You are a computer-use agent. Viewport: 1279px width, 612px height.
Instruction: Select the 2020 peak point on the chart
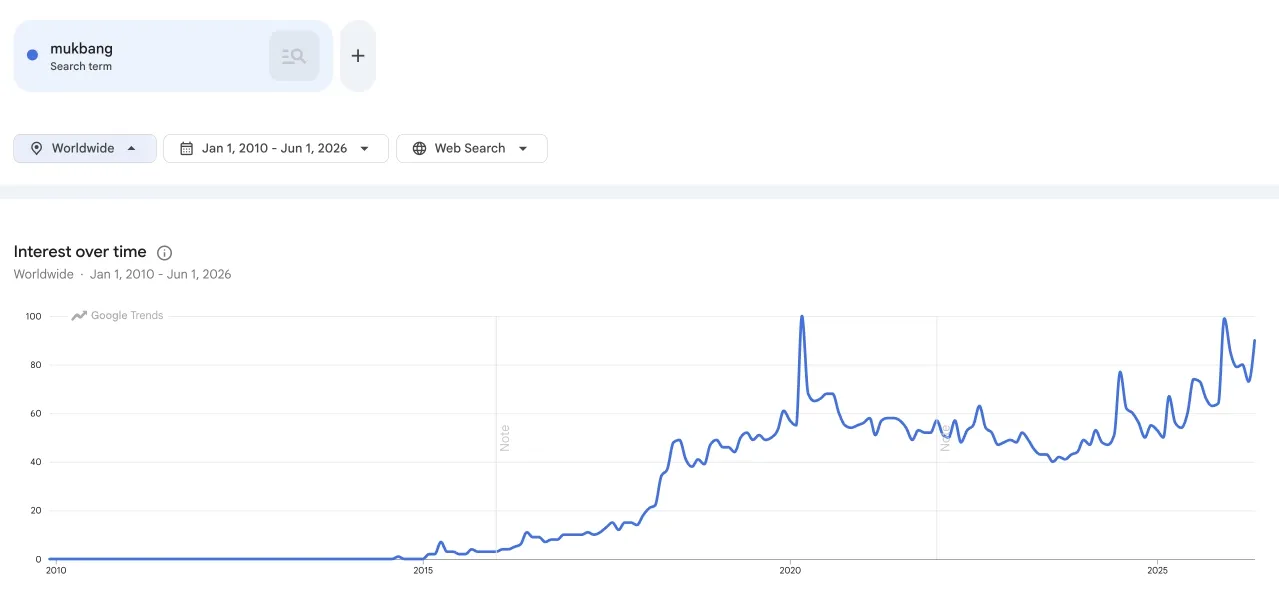[x=802, y=317]
